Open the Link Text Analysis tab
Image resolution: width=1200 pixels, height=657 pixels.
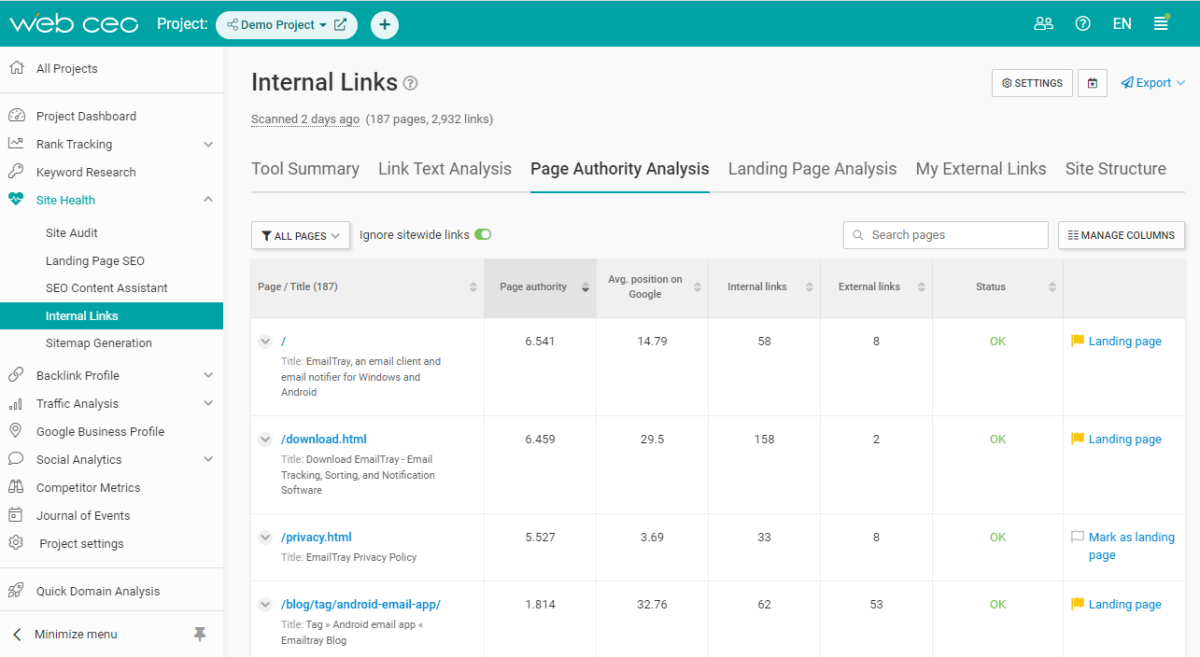click(444, 169)
